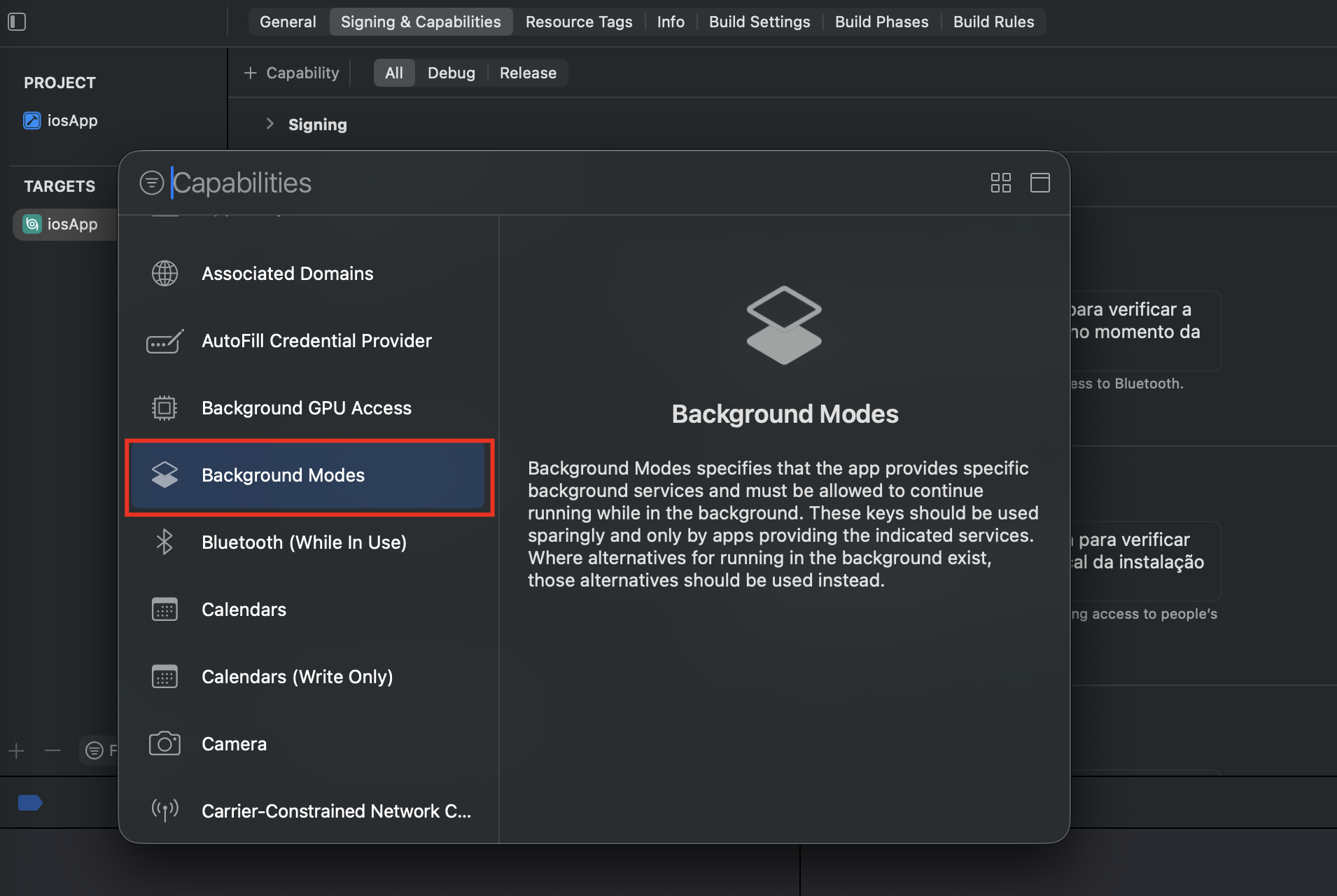Select AutoFill Credential Provider capability
This screenshot has width=1337, height=896.
pos(308,341)
